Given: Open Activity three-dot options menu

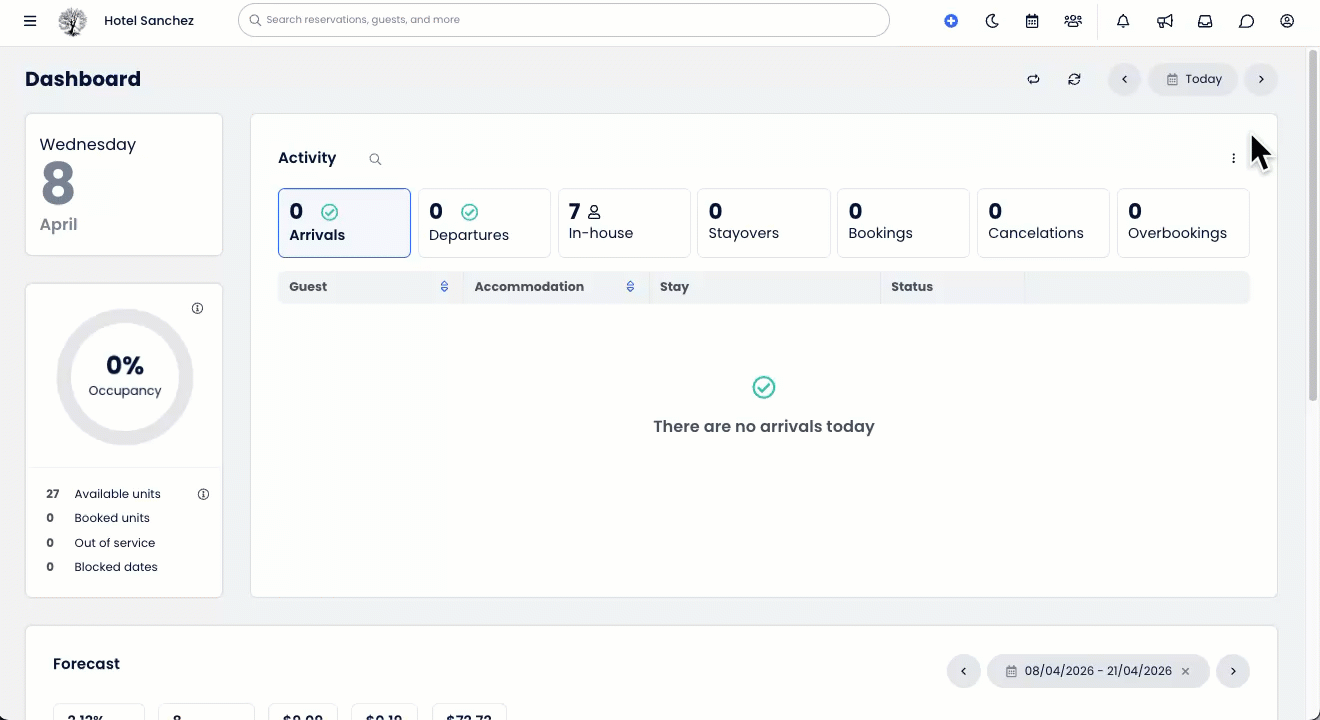Looking at the screenshot, I should pyautogui.click(x=1233, y=158).
